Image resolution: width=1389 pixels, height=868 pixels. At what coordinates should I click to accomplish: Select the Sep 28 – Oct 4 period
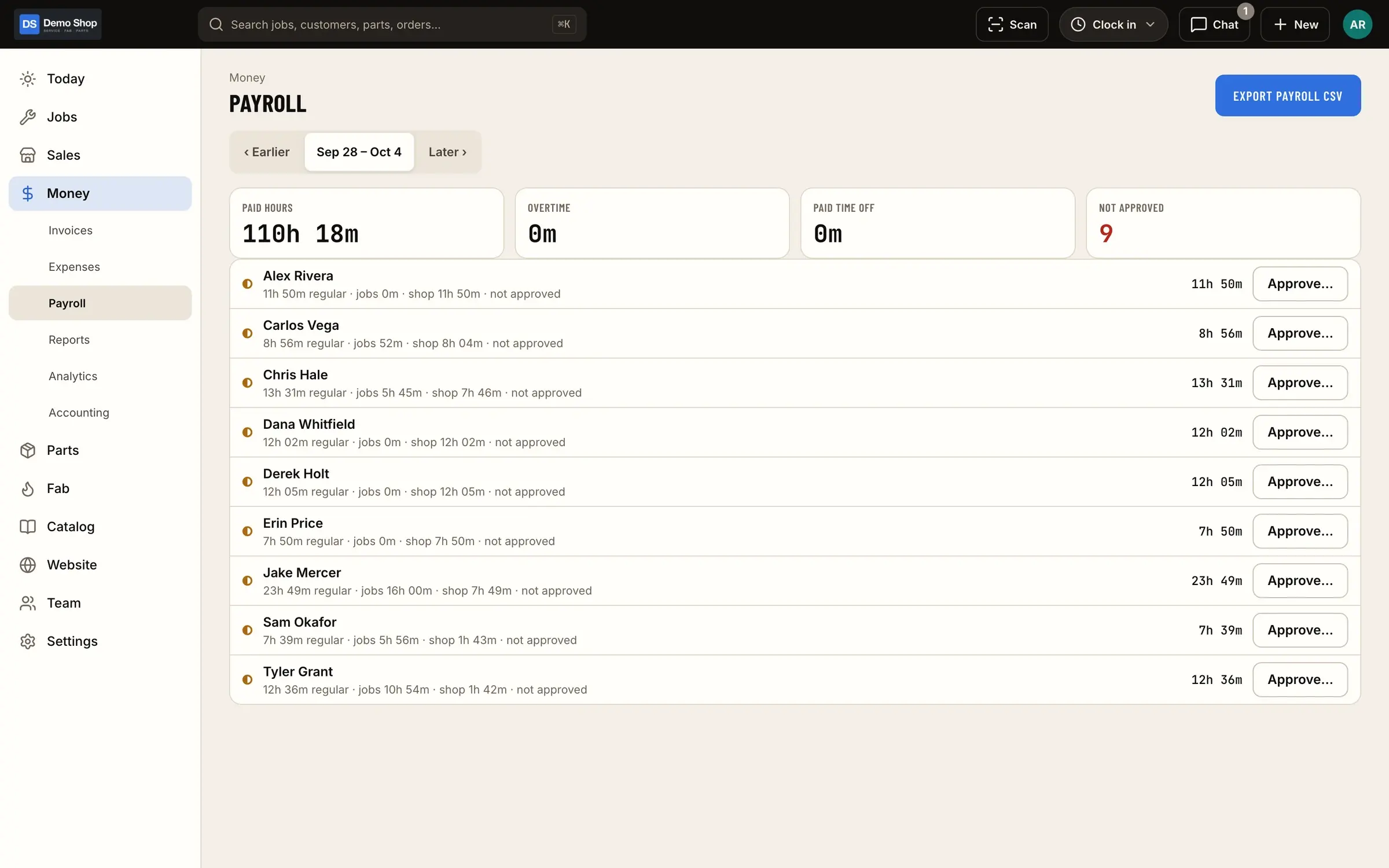(x=359, y=152)
